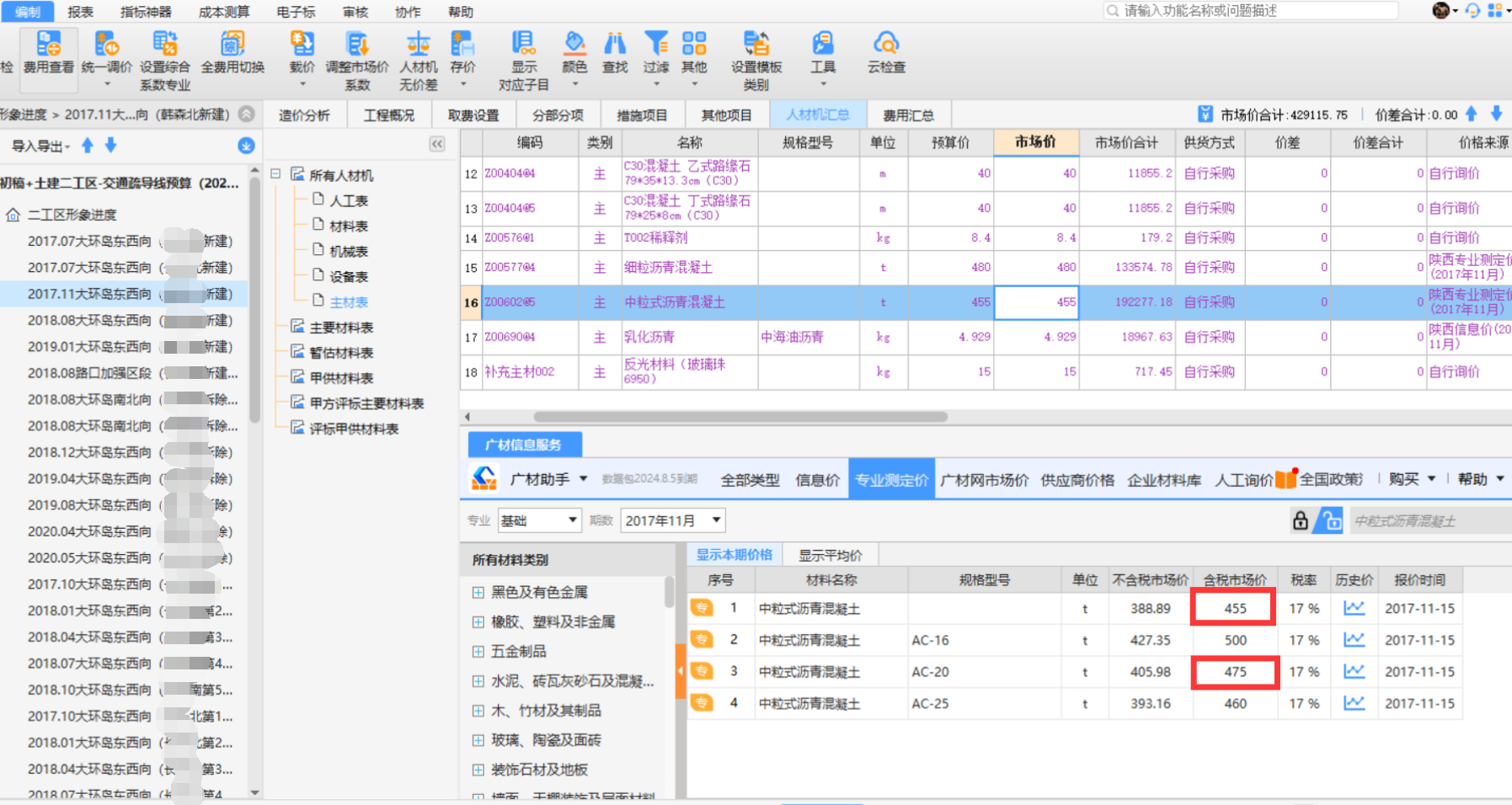This screenshot has height=805, width=1512.
Task: Open the 颜色 paint bucket tool
Action: 574,59
